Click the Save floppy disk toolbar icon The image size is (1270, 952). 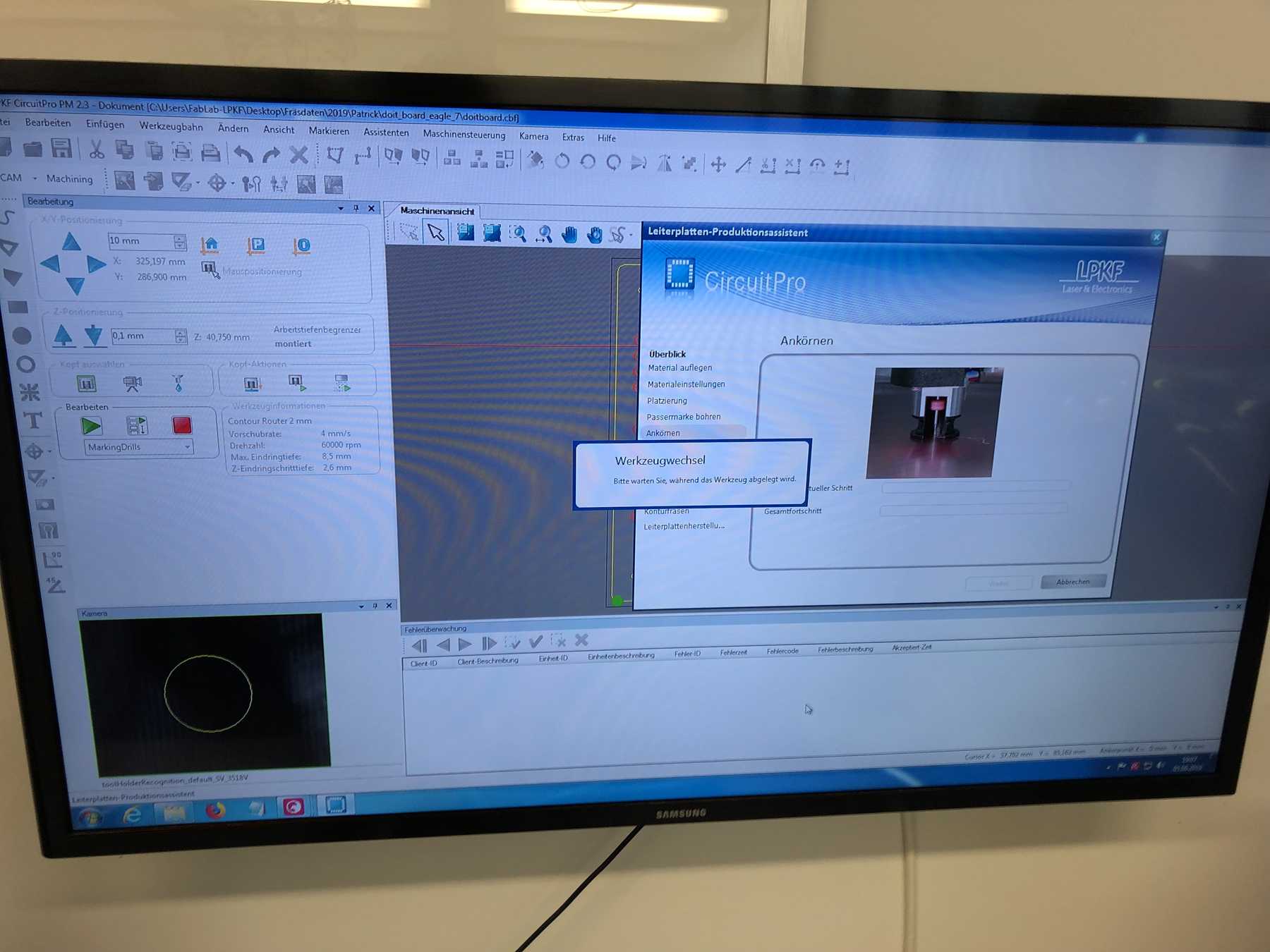tap(61, 148)
